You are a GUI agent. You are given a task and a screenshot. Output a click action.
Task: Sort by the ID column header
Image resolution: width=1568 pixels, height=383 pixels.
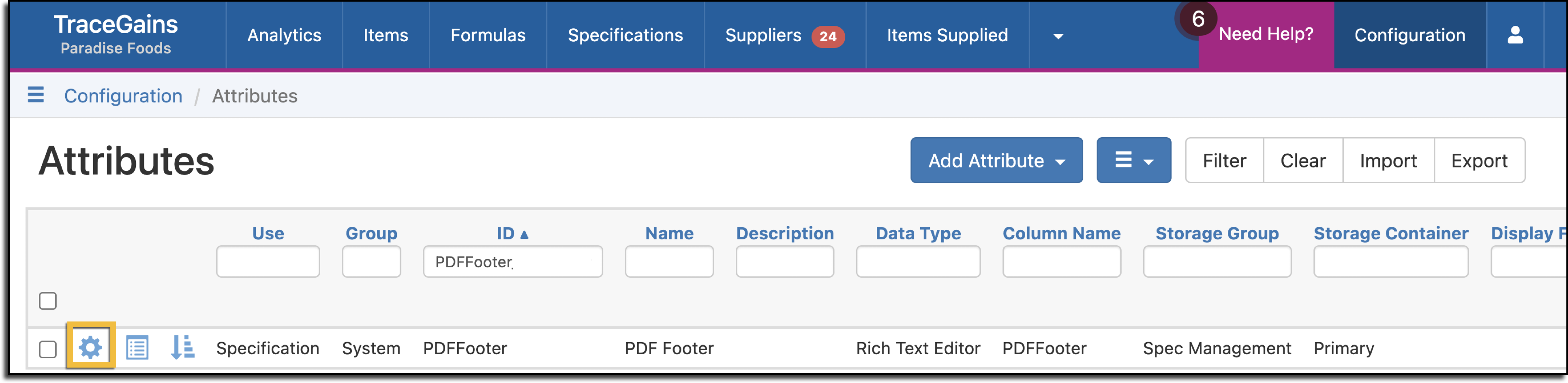pyautogui.click(x=512, y=234)
